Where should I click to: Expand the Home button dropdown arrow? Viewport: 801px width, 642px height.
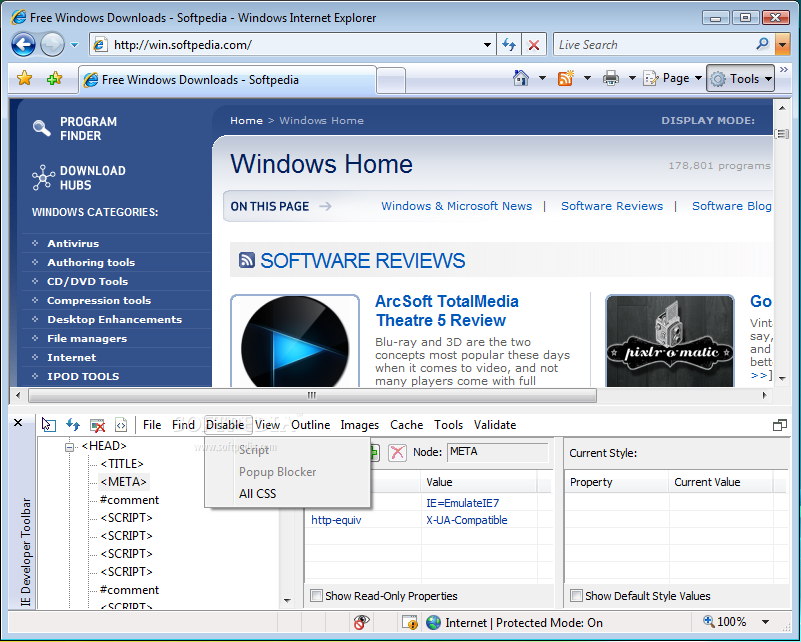[x=542, y=78]
